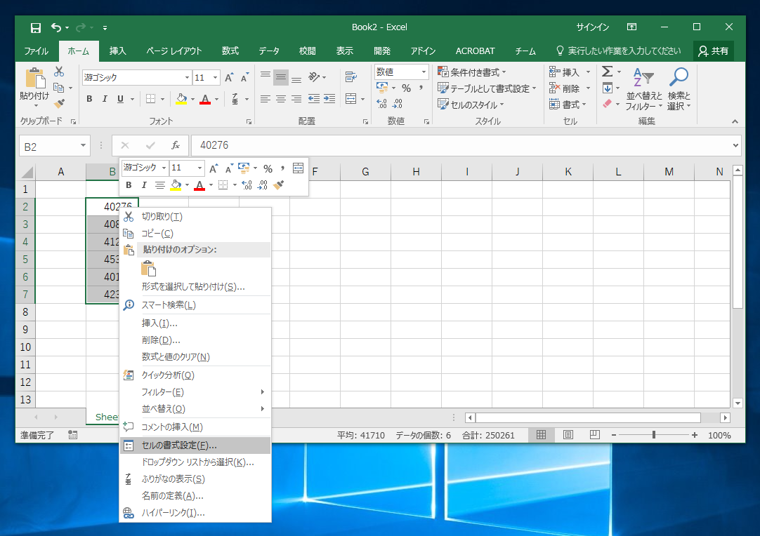Viewport: 760px width, 536px height.
Task: Open the ribbon font name dropdown
Action: [x=187, y=78]
